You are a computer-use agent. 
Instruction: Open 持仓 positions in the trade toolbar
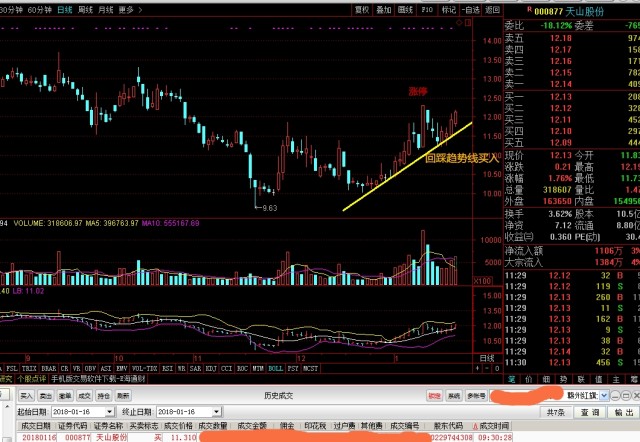(104, 395)
